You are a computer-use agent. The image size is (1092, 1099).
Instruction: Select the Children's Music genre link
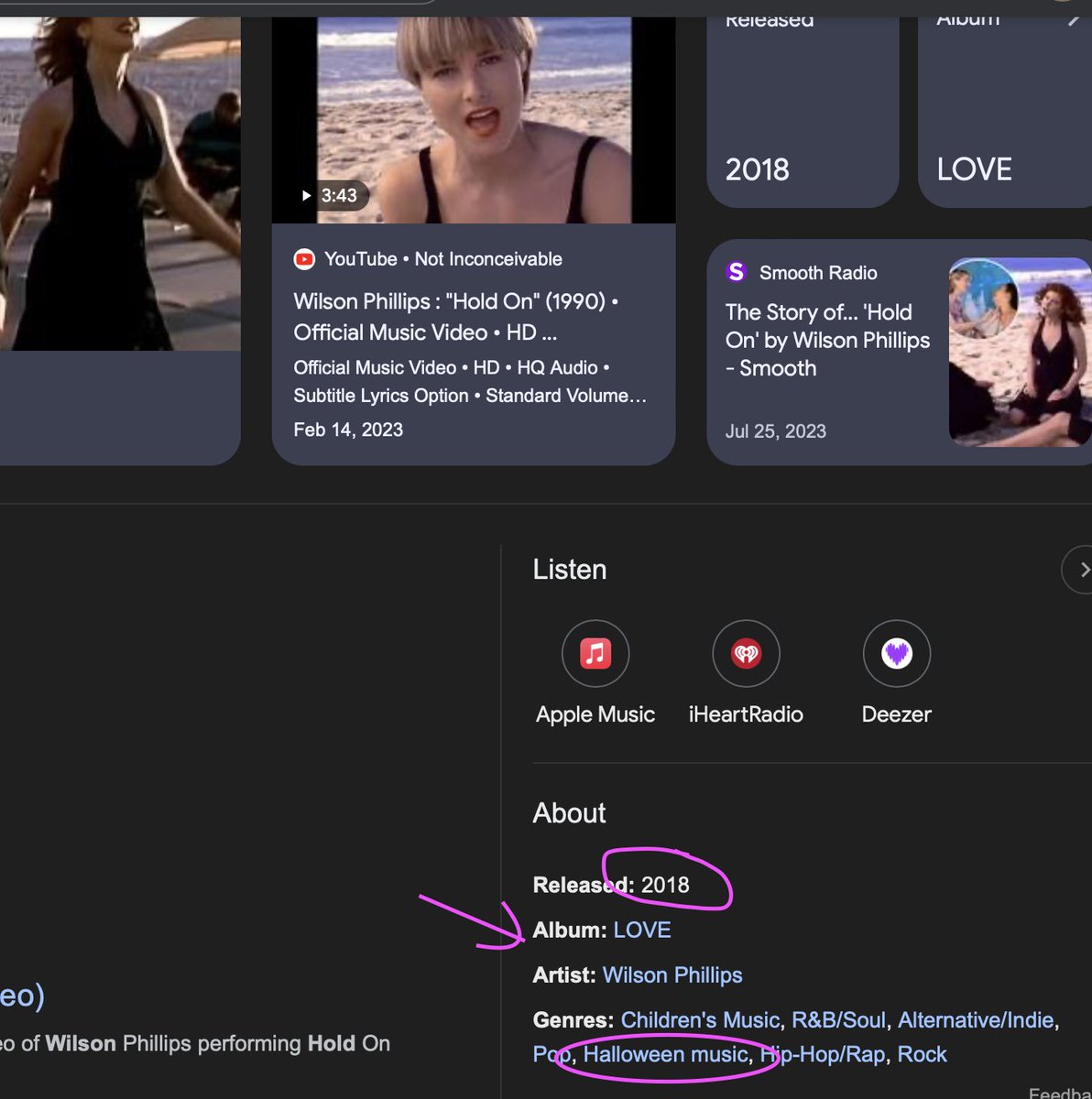[x=698, y=1019]
